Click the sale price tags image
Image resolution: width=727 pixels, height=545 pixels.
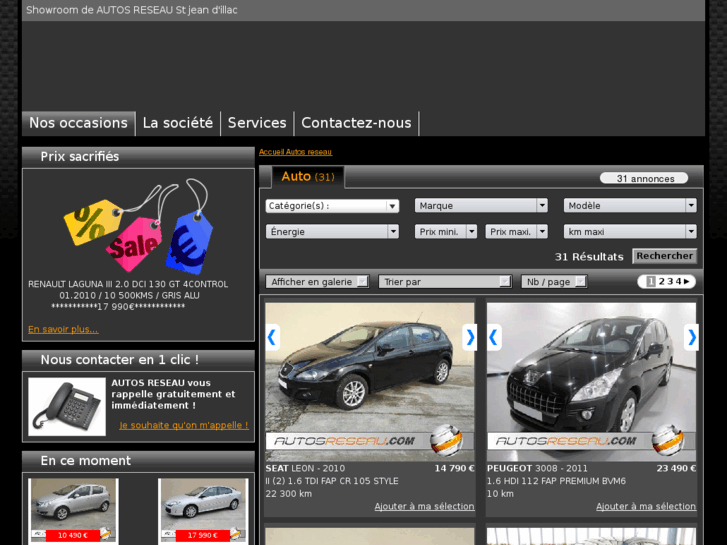138,226
